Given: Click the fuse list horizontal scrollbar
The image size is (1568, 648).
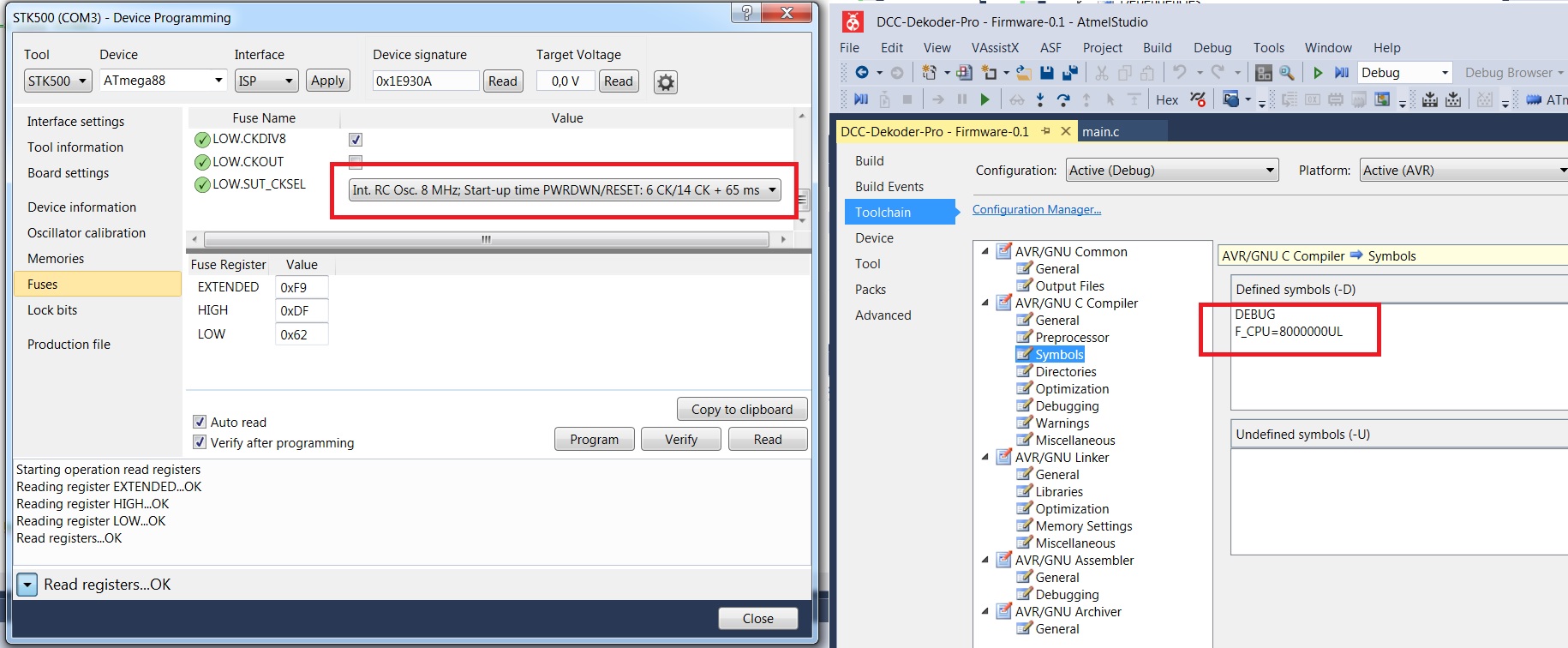Looking at the screenshot, I should tap(486, 239).
